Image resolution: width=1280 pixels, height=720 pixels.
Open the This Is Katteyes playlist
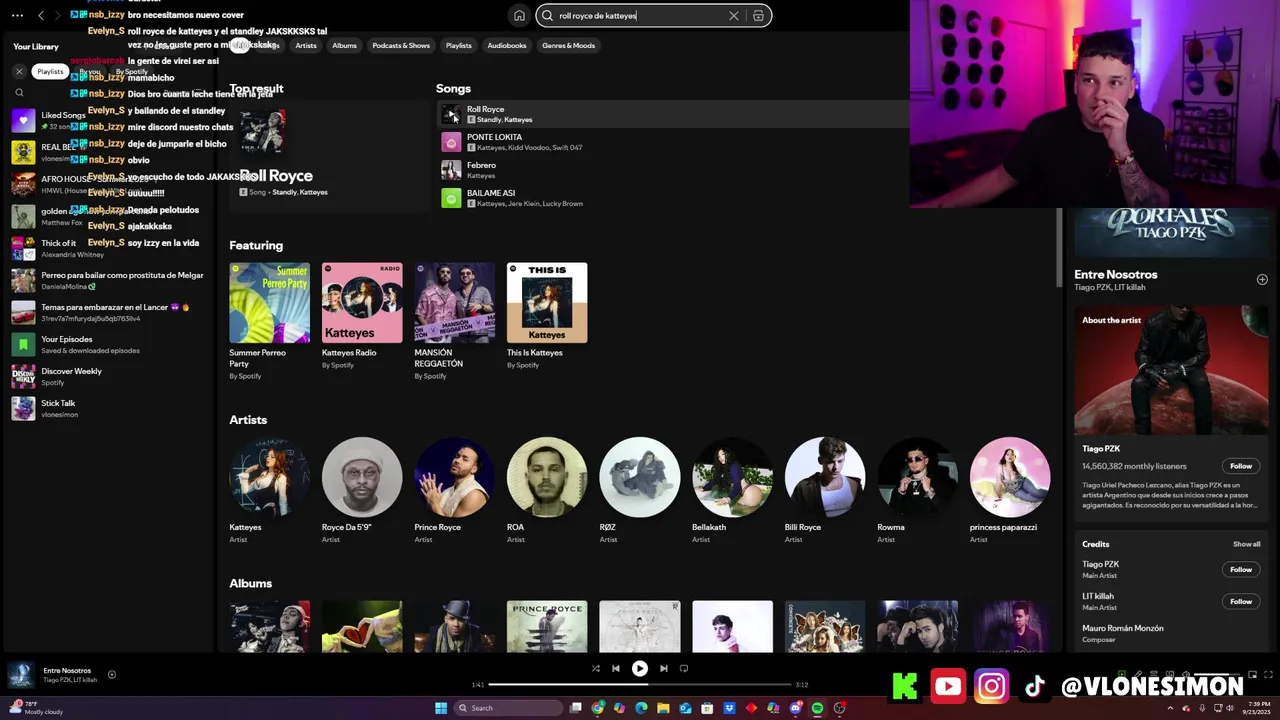click(x=547, y=315)
